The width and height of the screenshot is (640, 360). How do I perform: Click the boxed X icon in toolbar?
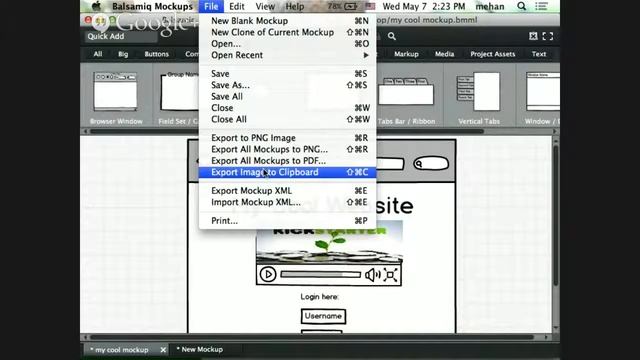(533, 36)
